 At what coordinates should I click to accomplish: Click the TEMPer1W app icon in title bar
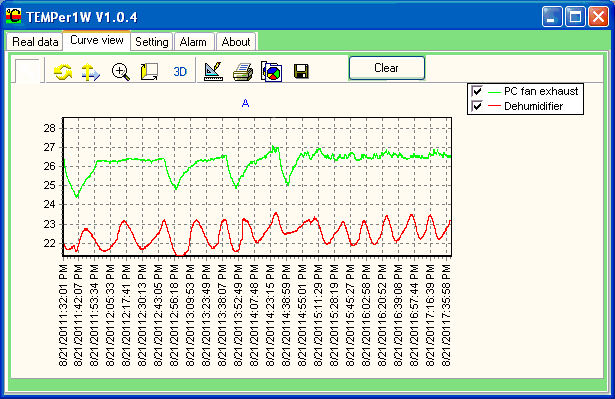coord(14,16)
